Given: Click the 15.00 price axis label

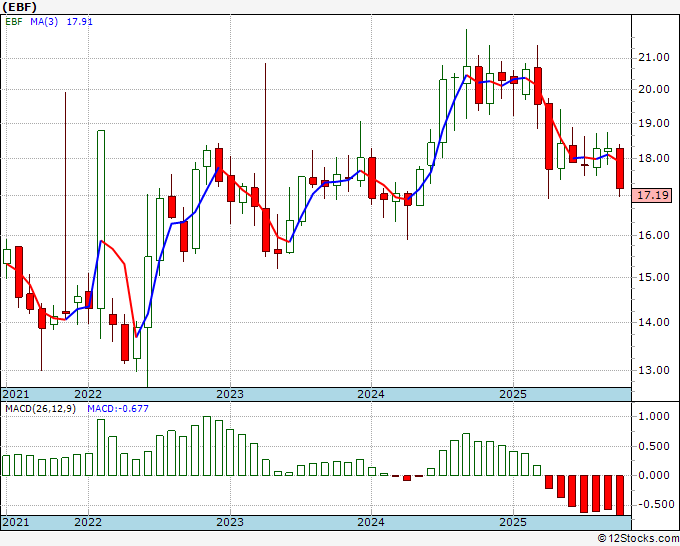Looking at the screenshot, I should [654, 277].
